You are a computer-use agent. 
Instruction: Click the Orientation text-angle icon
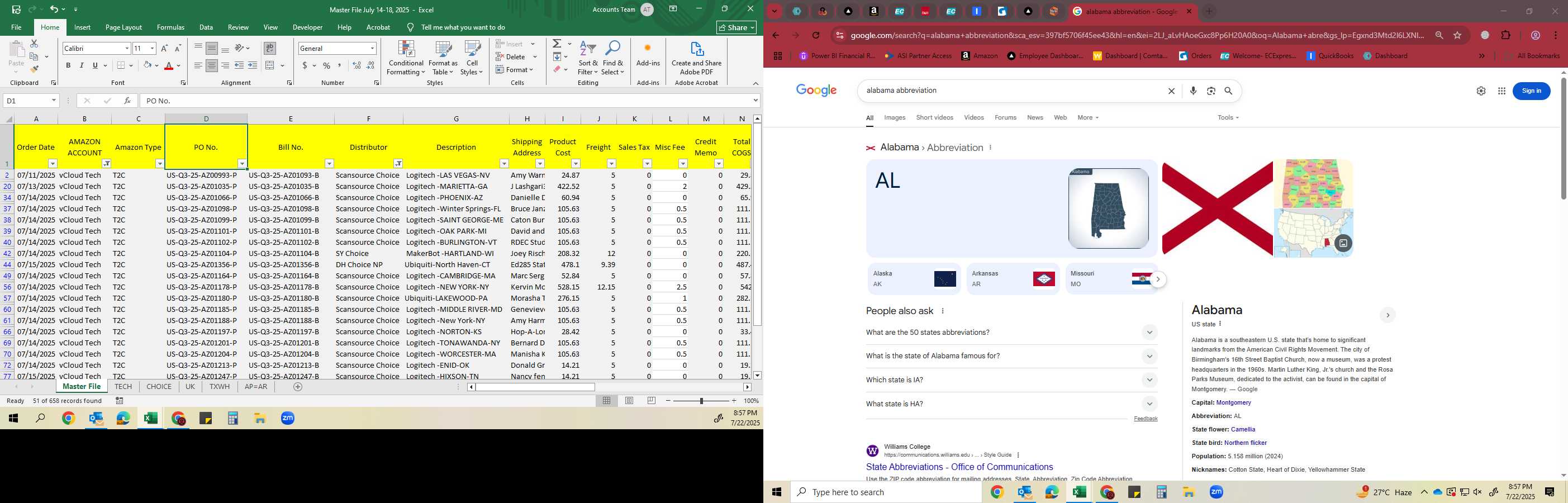[x=240, y=48]
